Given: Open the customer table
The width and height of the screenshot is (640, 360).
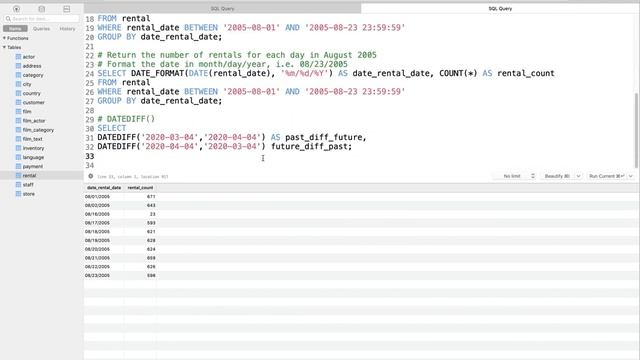Looking at the screenshot, I should [x=33, y=102].
